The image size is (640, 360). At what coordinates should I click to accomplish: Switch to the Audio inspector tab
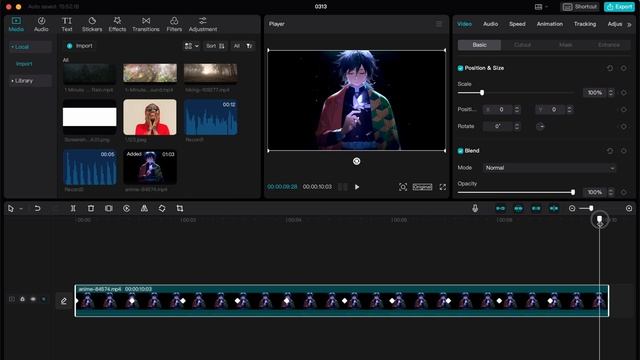coord(490,24)
